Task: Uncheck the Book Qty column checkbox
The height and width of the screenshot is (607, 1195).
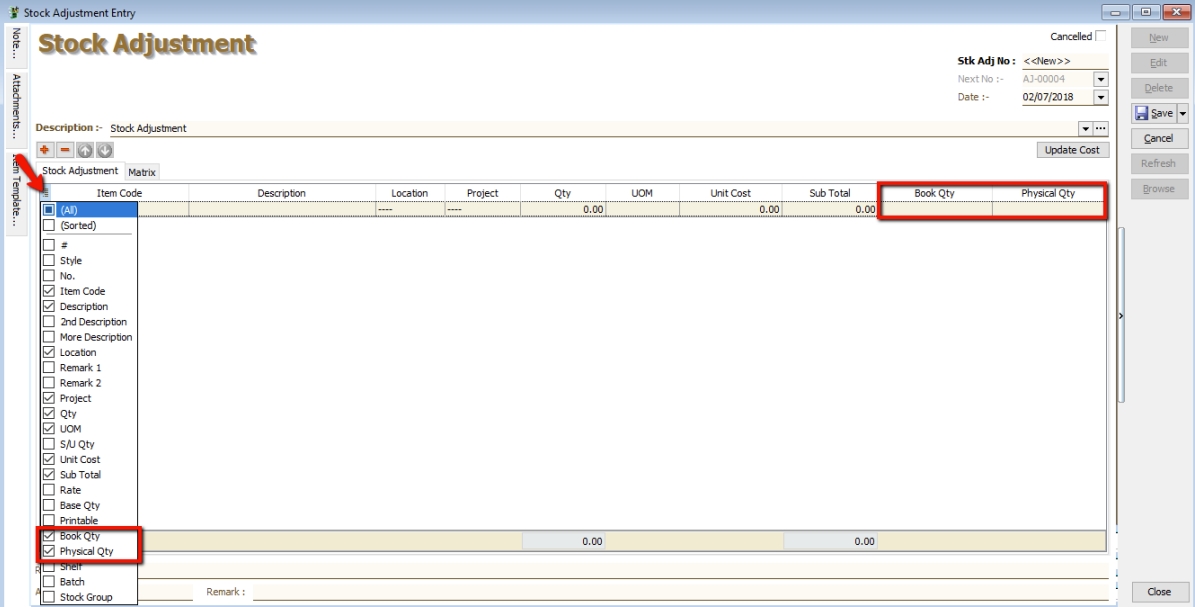Action: (48, 536)
